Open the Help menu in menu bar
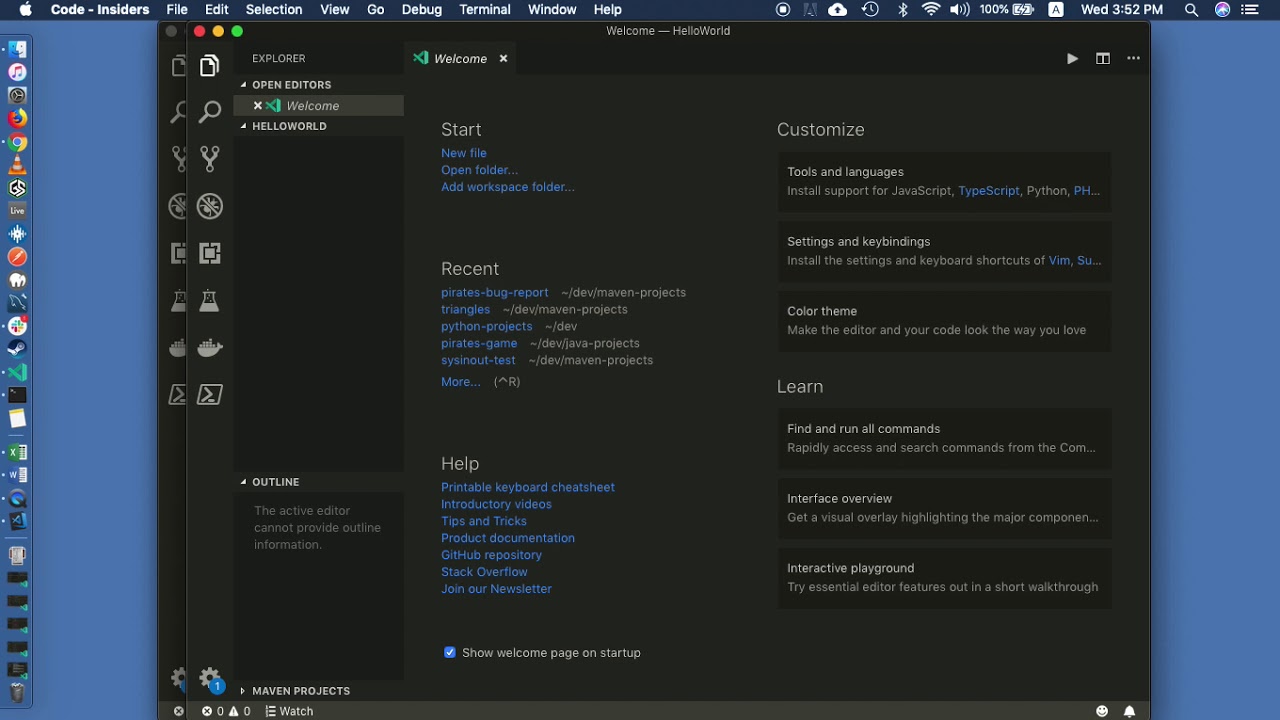Screen dimensions: 1280x720 (607, 10)
